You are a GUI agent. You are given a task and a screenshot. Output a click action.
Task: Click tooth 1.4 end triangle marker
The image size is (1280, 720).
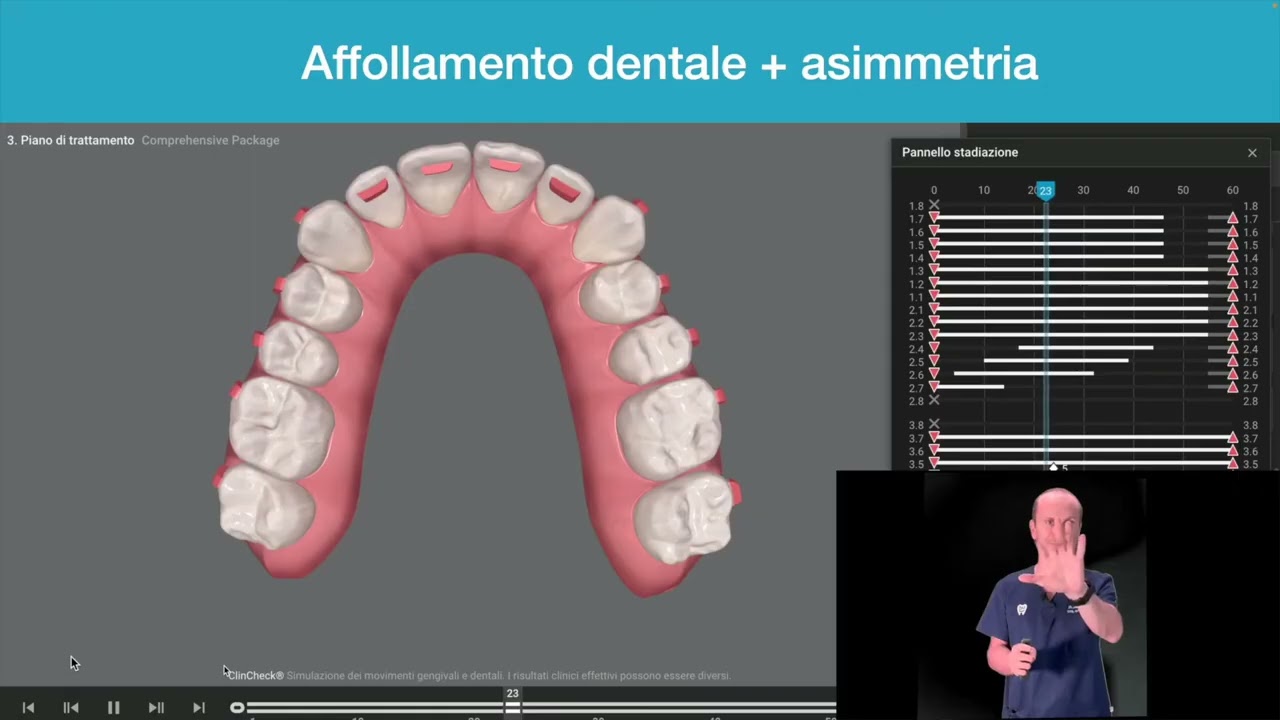tap(1232, 256)
